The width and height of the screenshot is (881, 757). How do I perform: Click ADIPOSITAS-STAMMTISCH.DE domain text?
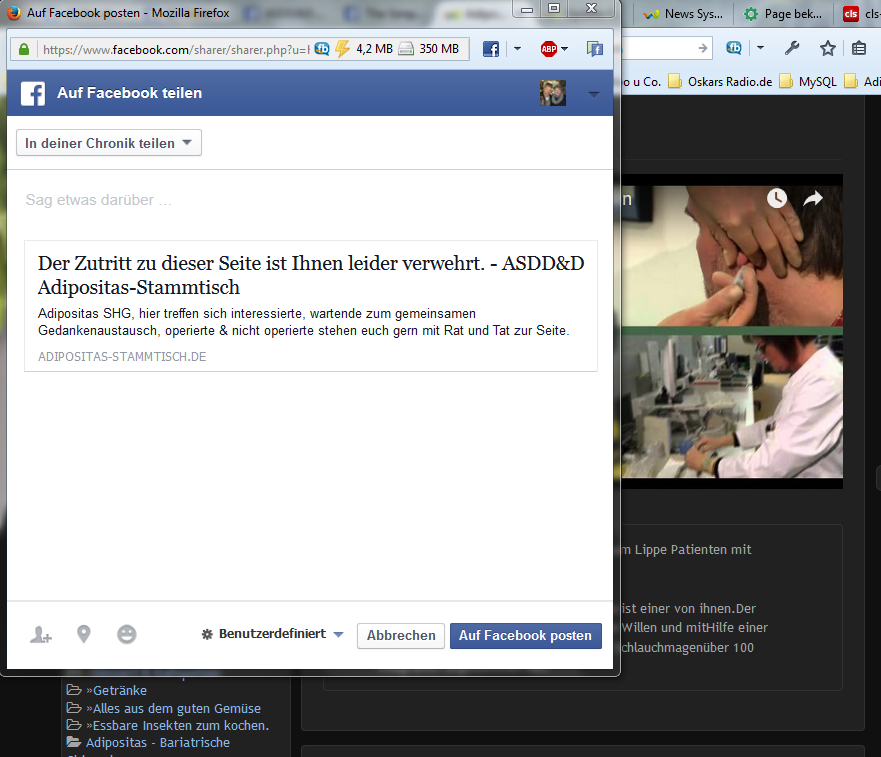pos(122,357)
